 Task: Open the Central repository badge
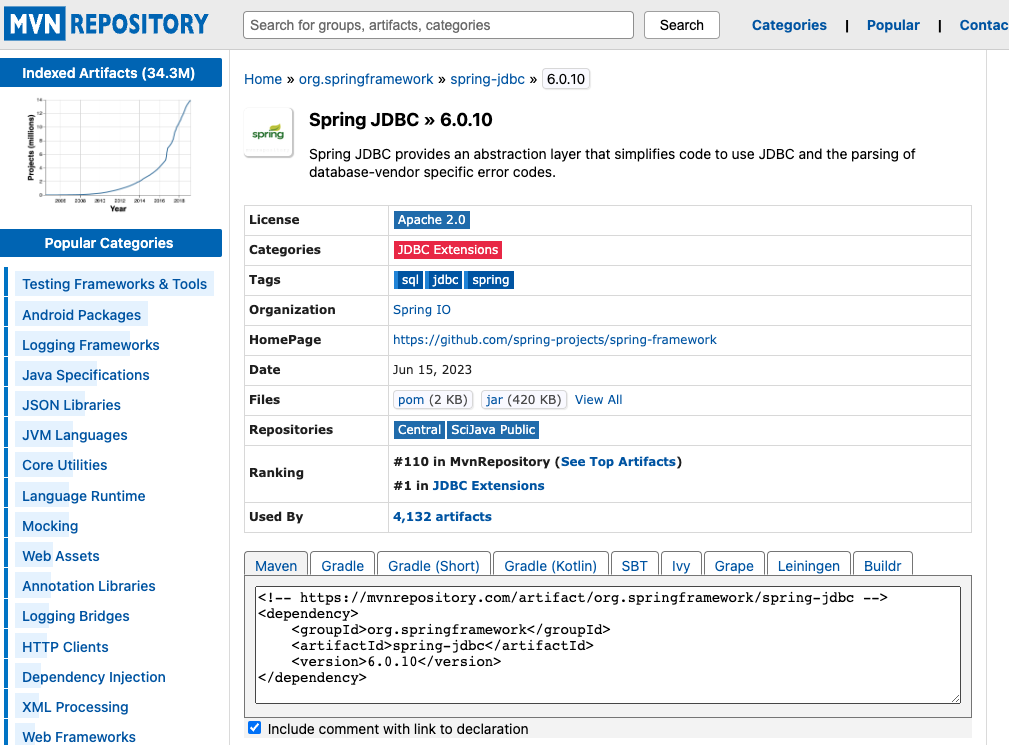click(419, 430)
